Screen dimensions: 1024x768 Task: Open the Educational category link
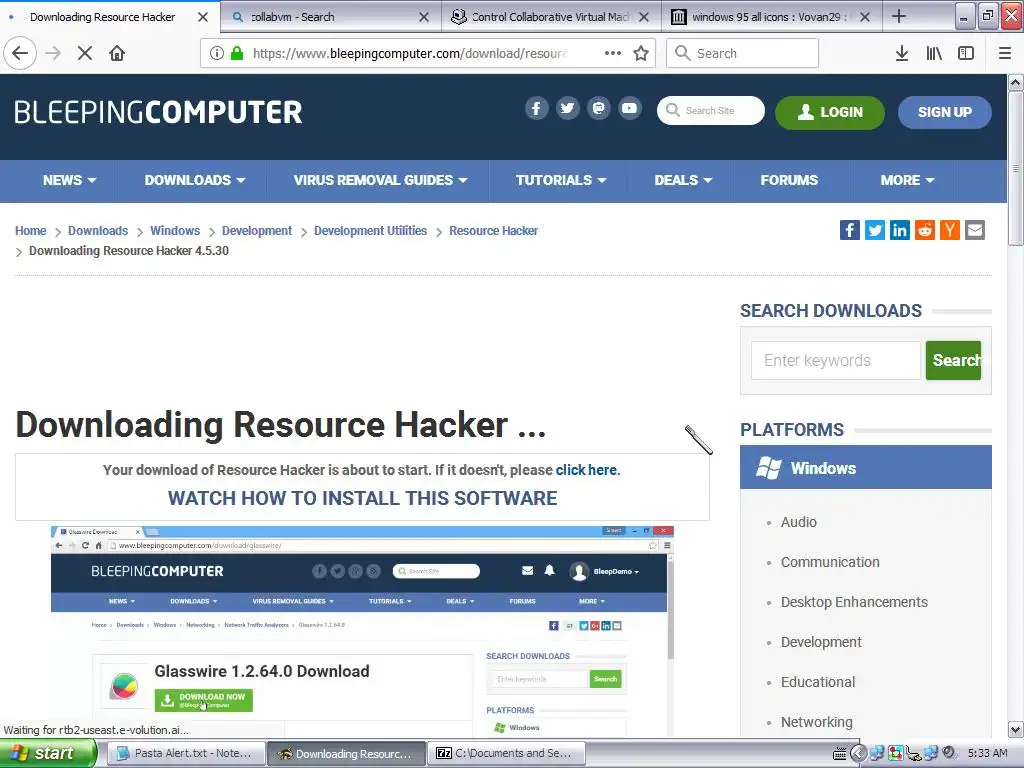click(818, 682)
